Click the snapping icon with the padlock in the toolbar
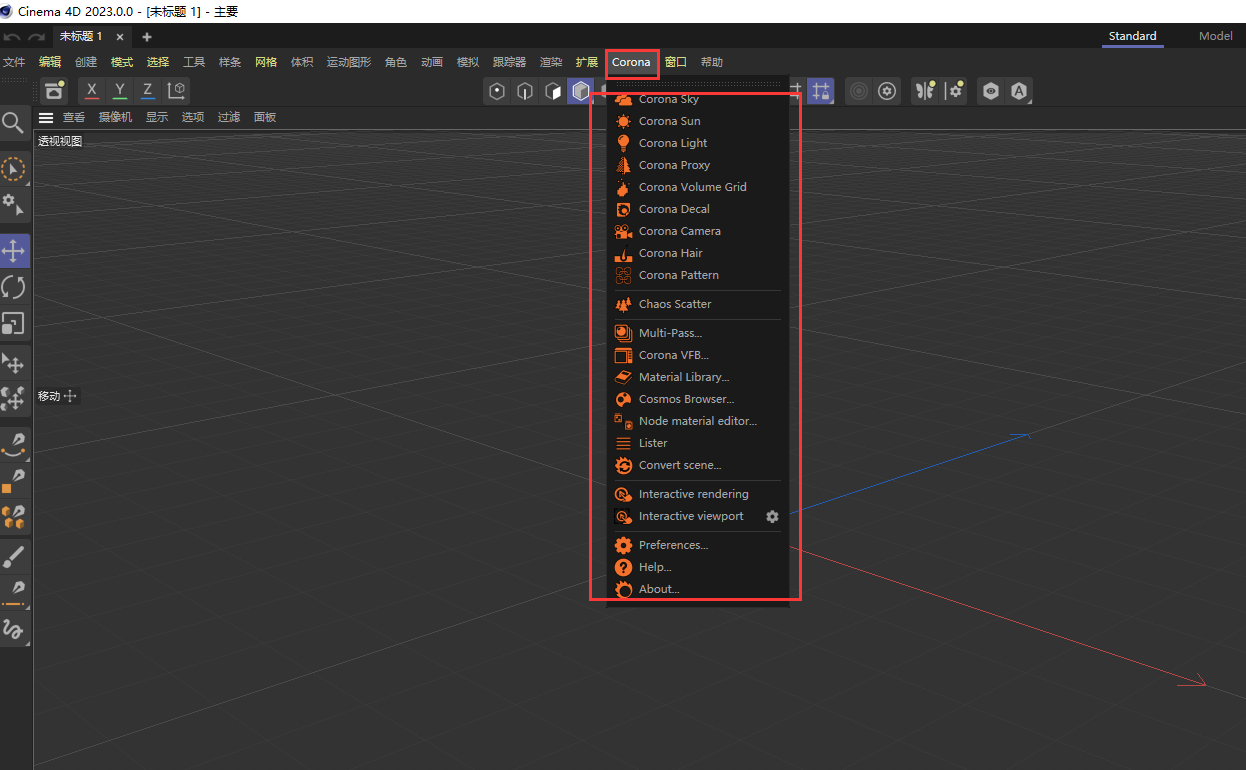Screen dimensions: 1246x770 (x=820, y=91)
